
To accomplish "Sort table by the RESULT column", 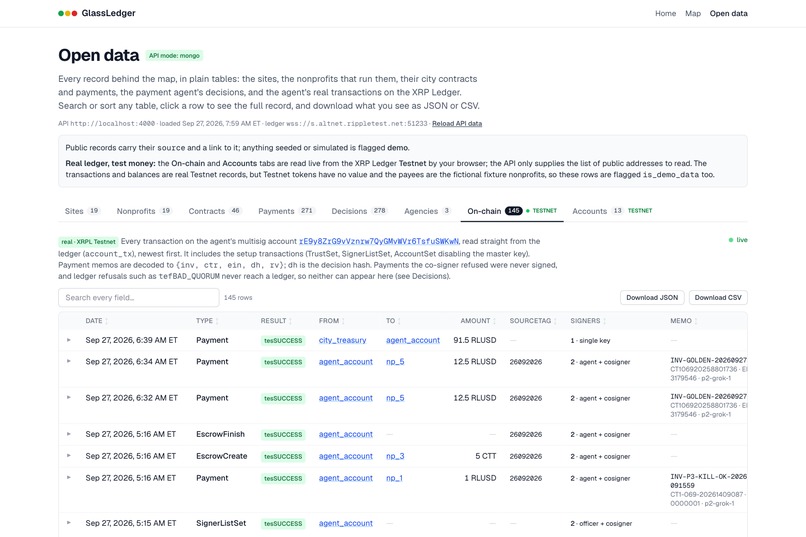I will click(276, 321).
